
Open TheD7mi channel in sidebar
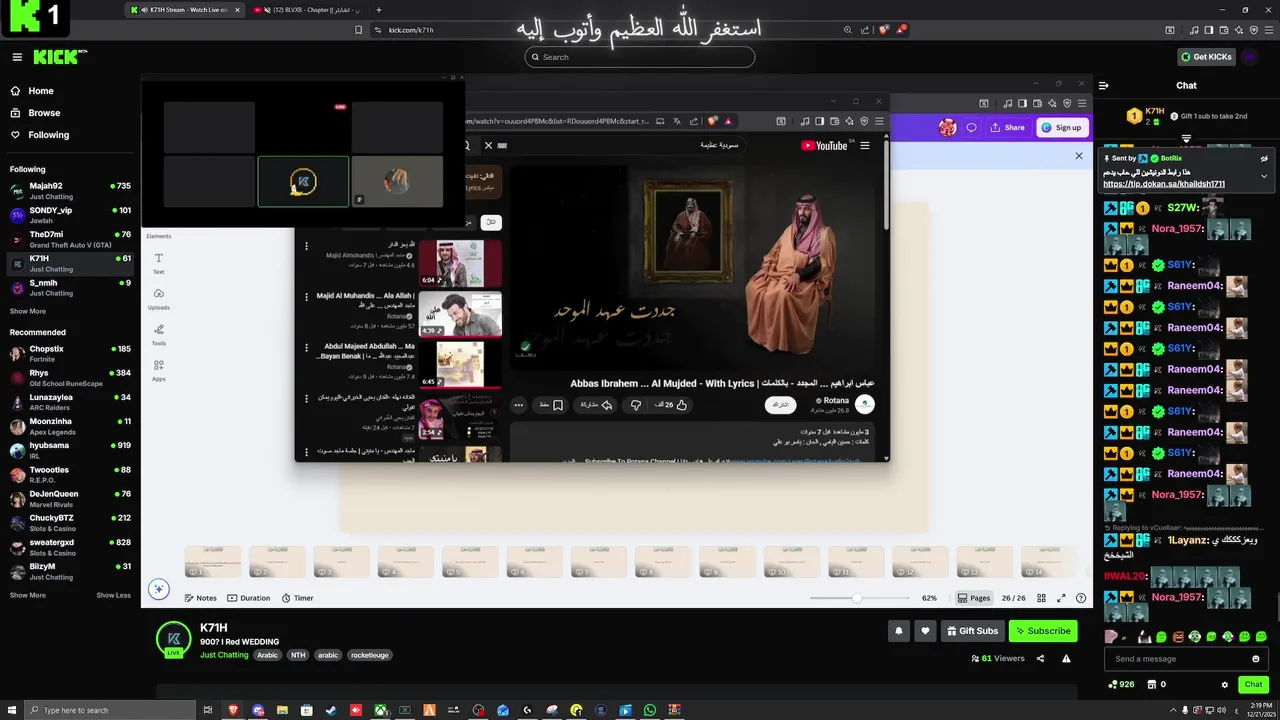pos(70,239)
